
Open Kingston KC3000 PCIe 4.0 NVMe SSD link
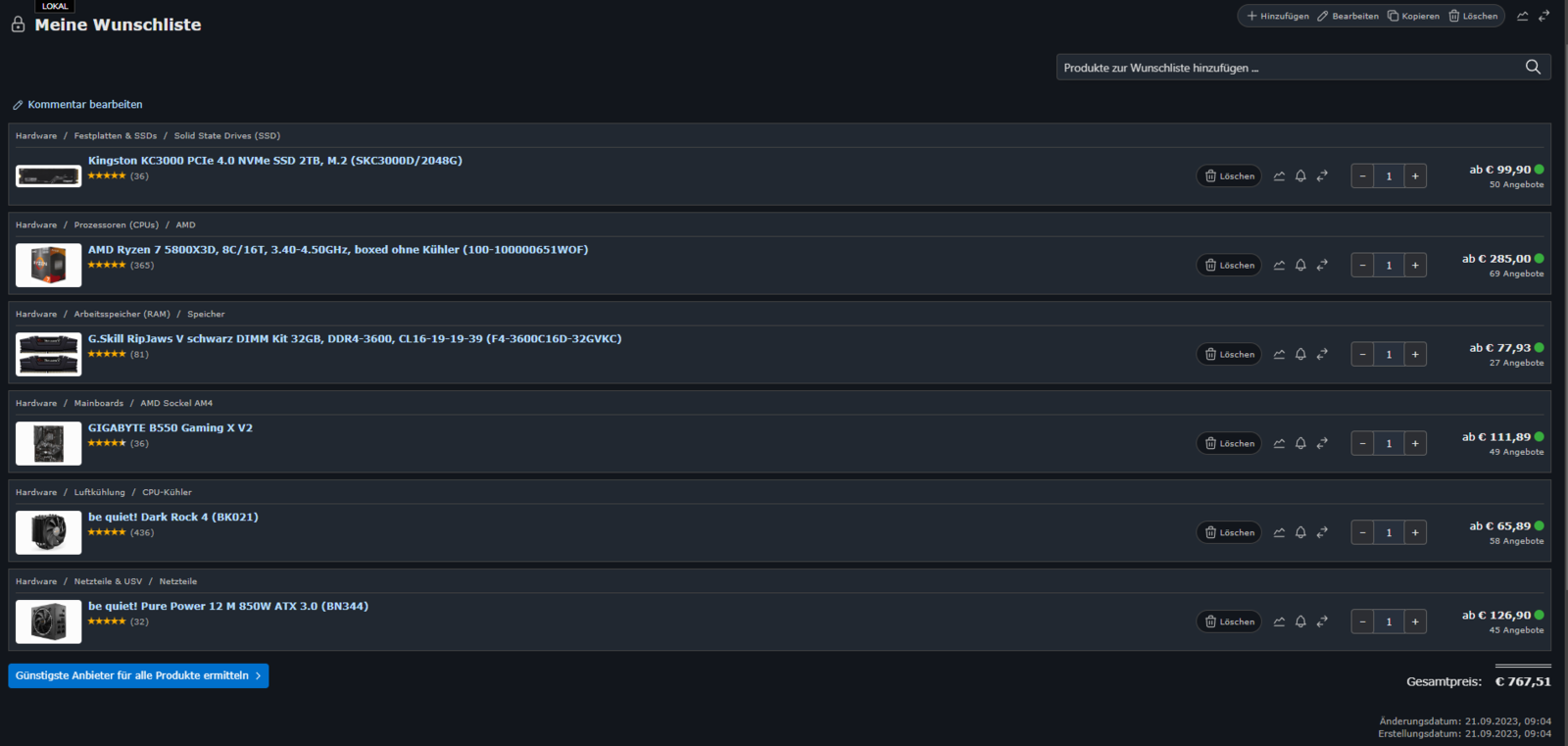pos(275,161)
